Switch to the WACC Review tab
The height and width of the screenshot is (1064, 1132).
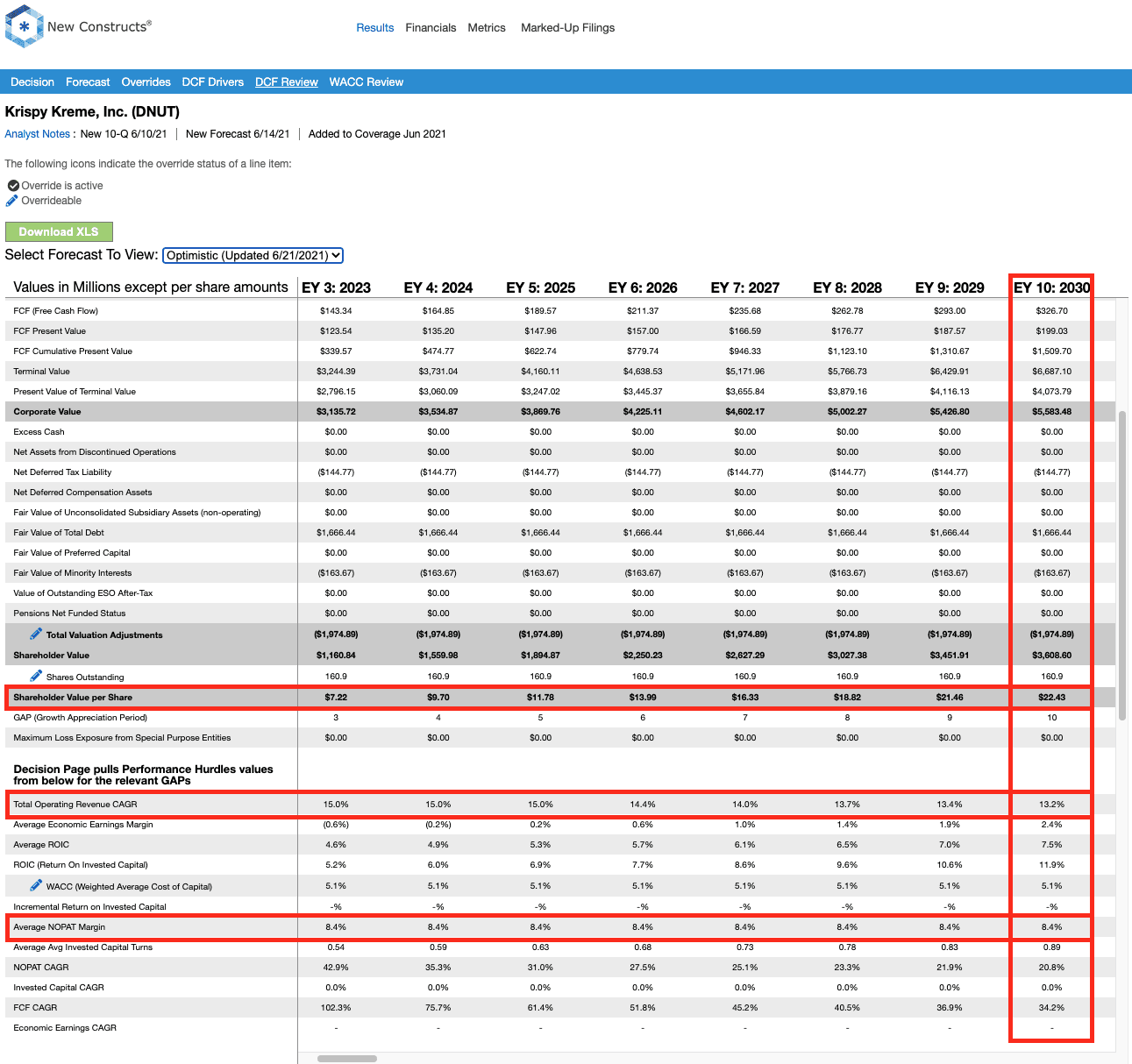pos(367,82)
